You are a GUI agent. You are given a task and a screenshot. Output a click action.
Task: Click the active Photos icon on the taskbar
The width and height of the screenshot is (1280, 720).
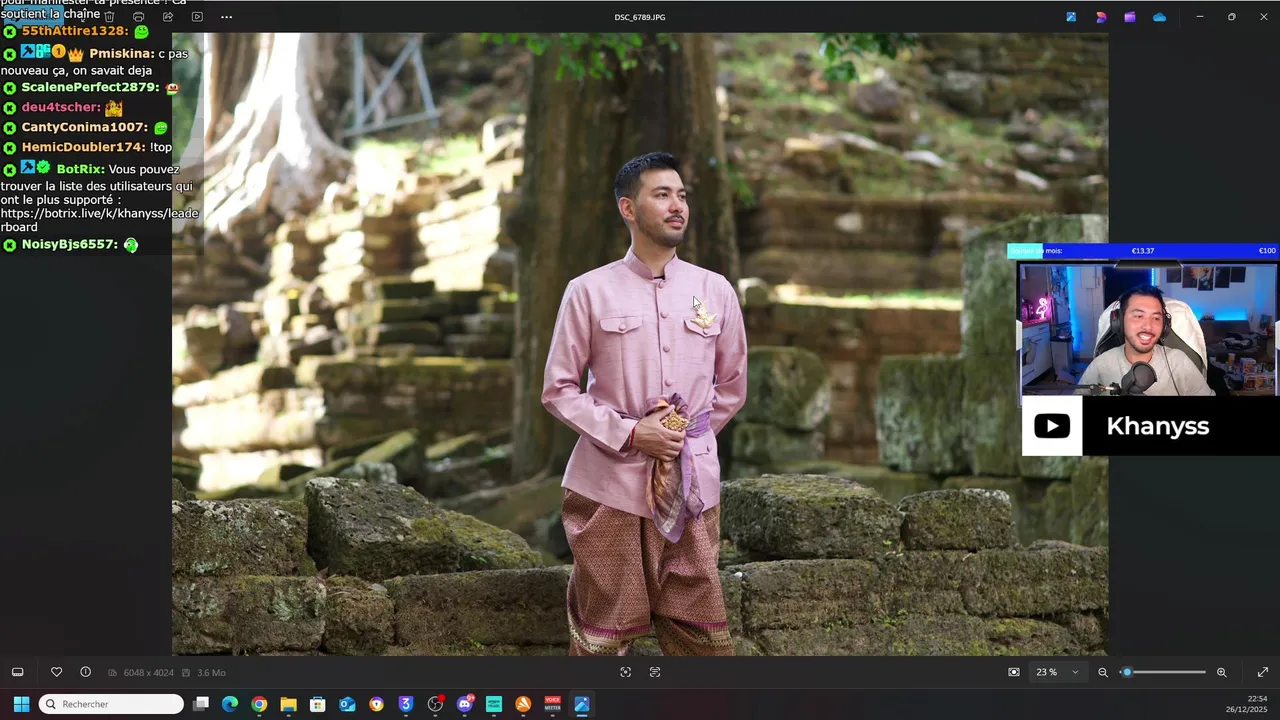tap(582, 704)
